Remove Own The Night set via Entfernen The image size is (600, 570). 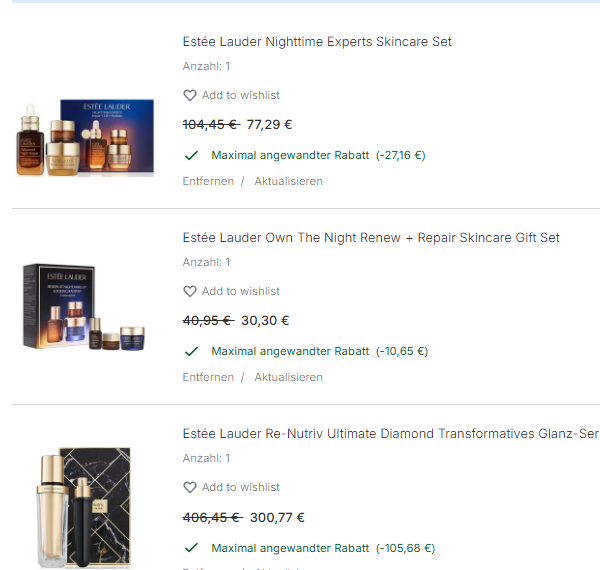[x=208, y=377]
